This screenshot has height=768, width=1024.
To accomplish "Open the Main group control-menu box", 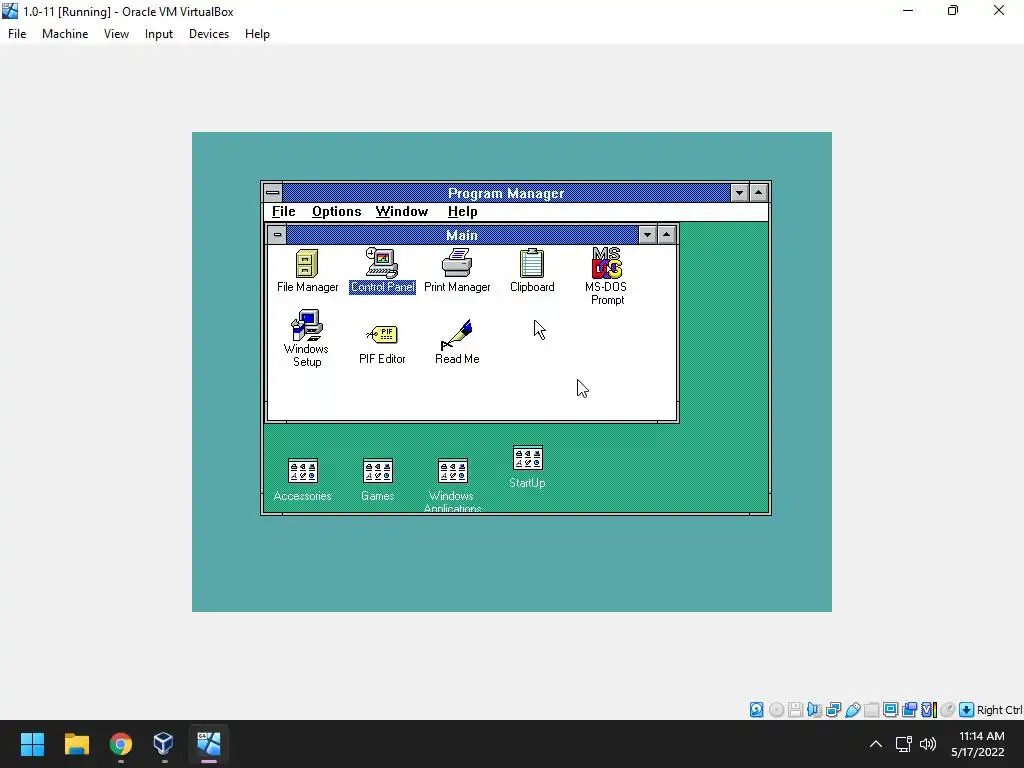I will [277, 234].
